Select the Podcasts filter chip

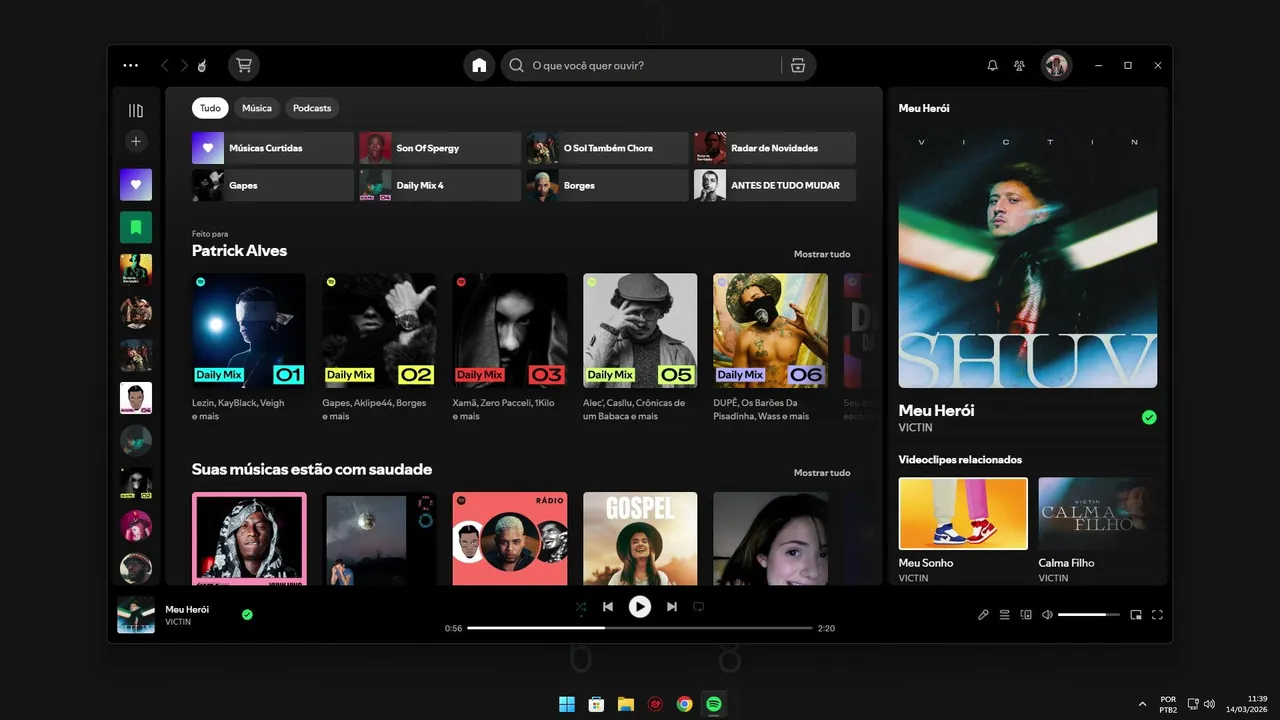coord(312,108)
